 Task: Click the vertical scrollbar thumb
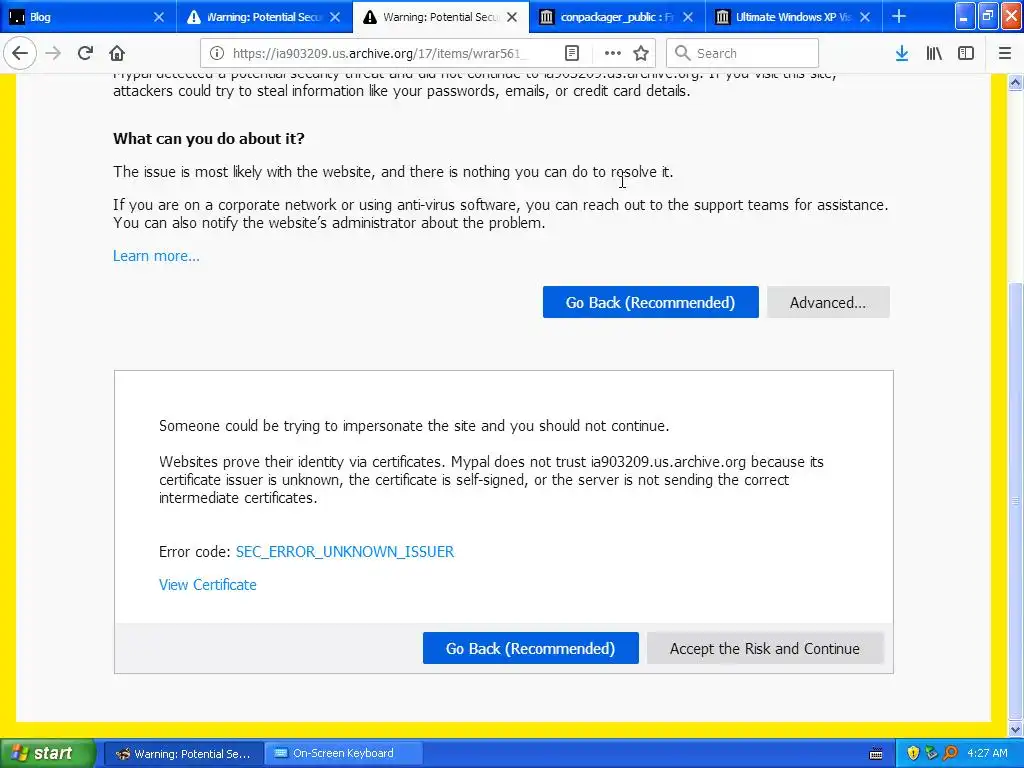point(1016,500)
